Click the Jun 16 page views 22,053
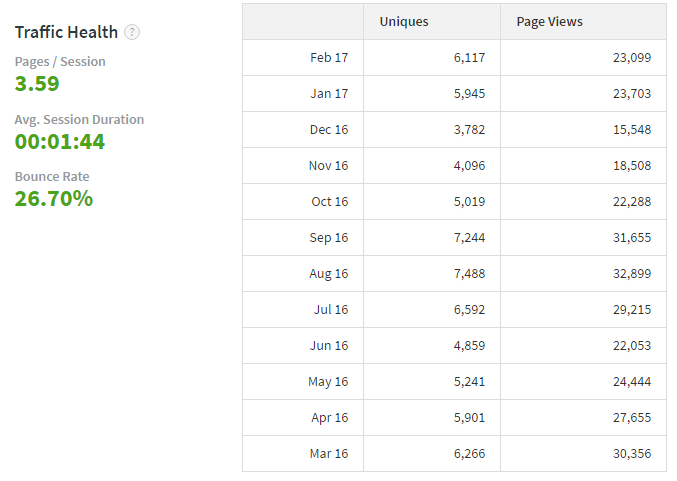 (x=632, y=345)
